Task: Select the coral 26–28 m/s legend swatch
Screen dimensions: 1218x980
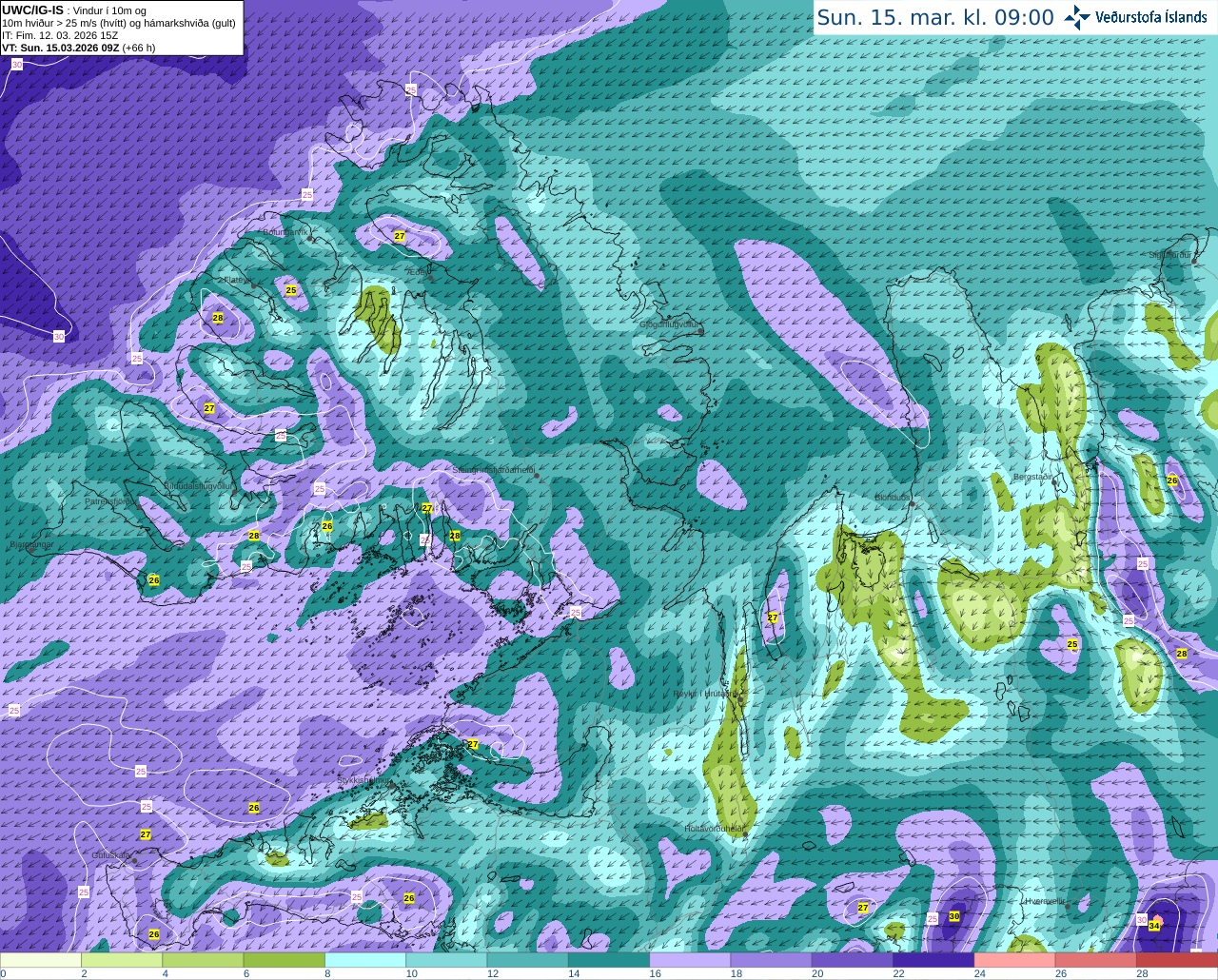Action: point(1096,960)
